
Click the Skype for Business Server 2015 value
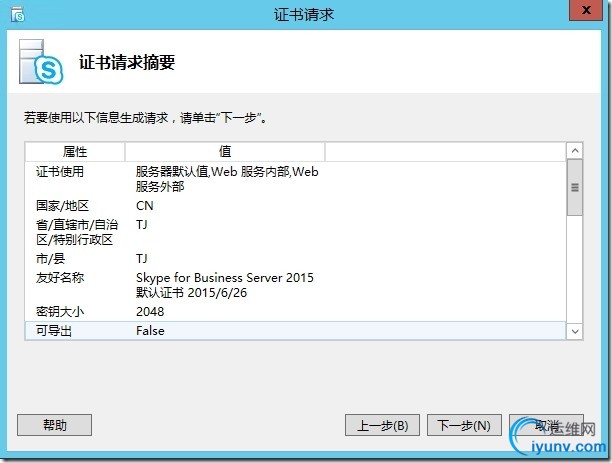225,285
